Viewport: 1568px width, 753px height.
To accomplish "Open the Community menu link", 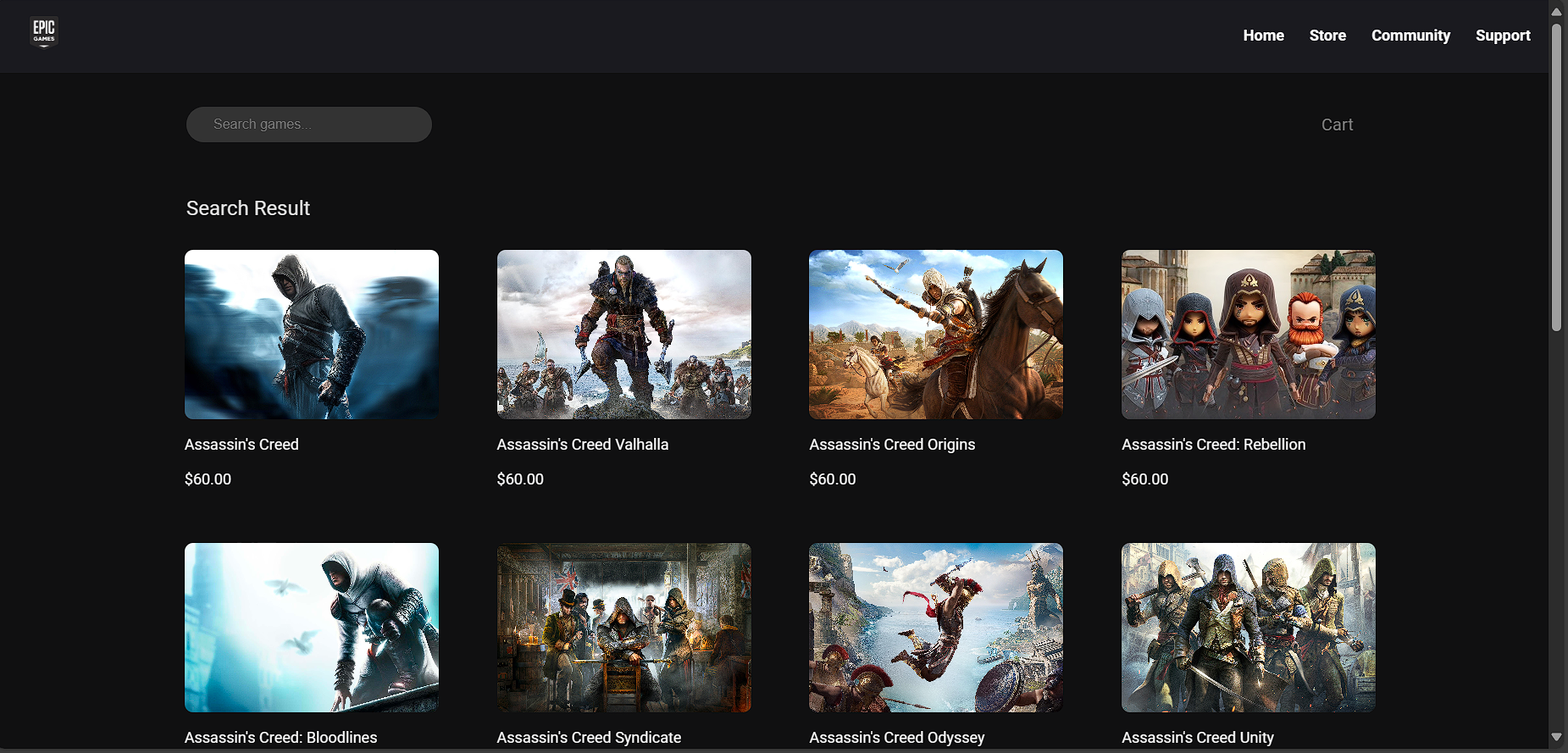I will pos(1410,36).
